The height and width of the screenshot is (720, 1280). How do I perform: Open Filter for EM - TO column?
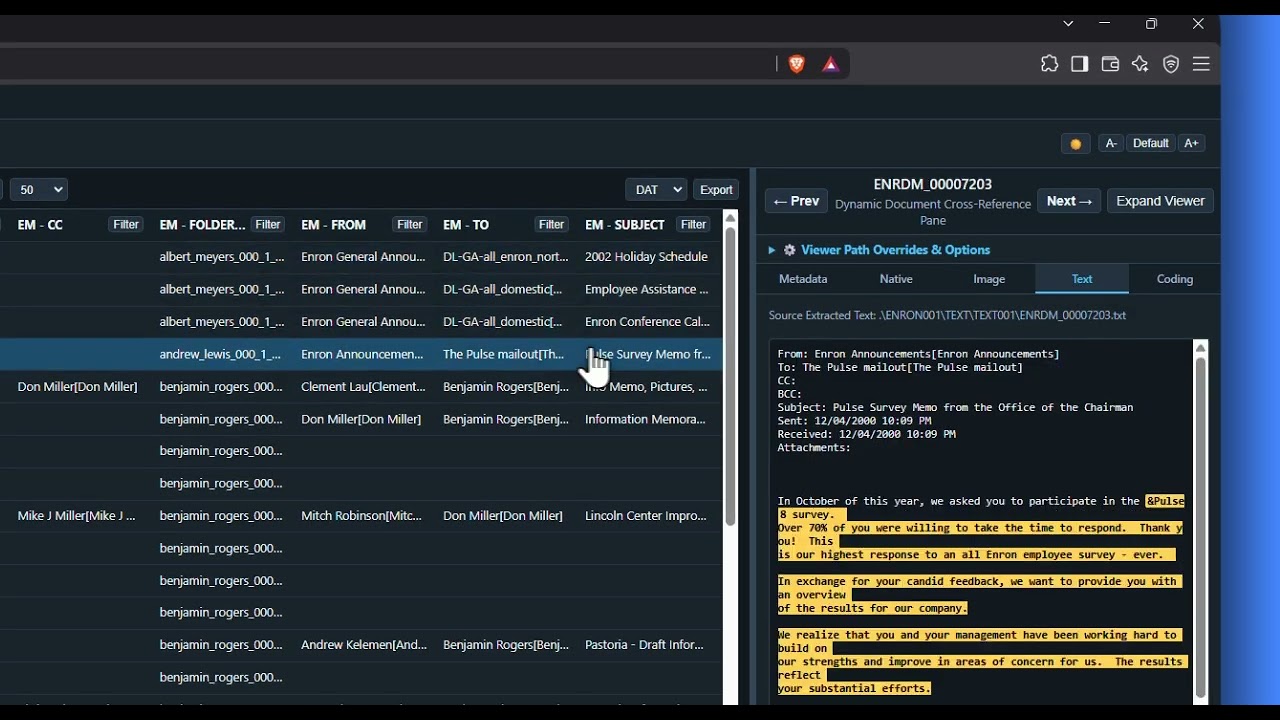pyautogui.click(x=552, y=225)
